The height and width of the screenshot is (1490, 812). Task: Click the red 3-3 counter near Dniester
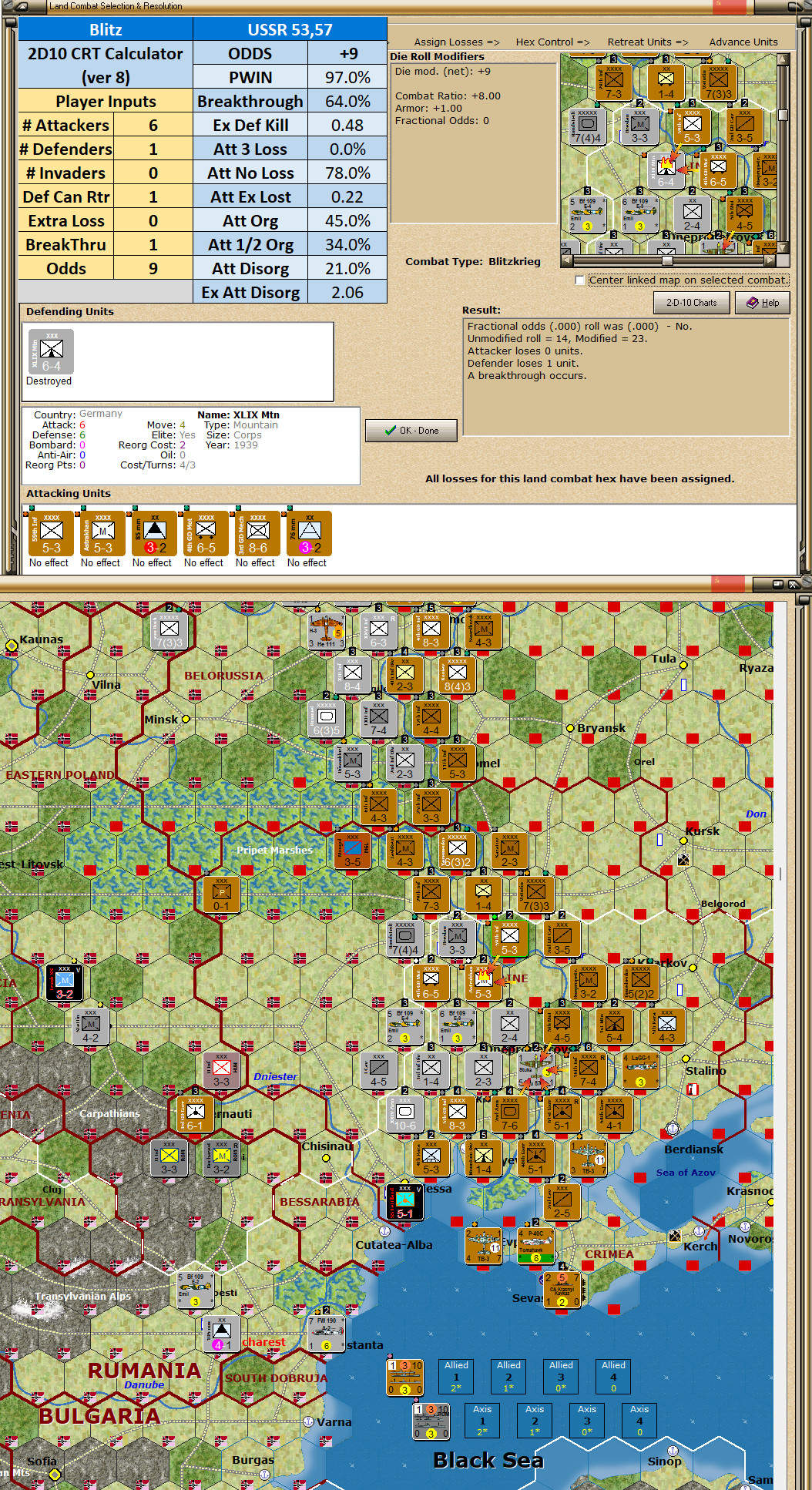221,1070
